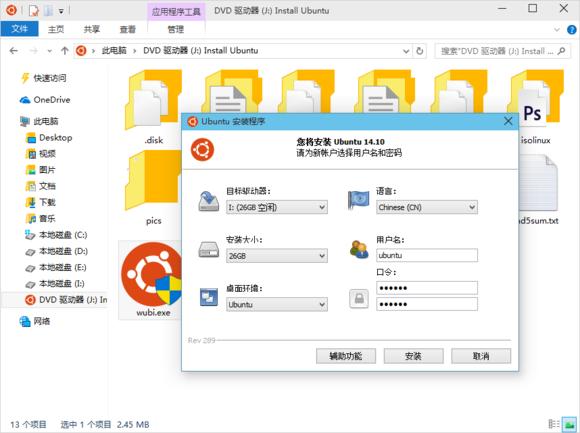580x433 pixels.
Task: Click the username field containing ubuntu
Action: click(427, 256)
